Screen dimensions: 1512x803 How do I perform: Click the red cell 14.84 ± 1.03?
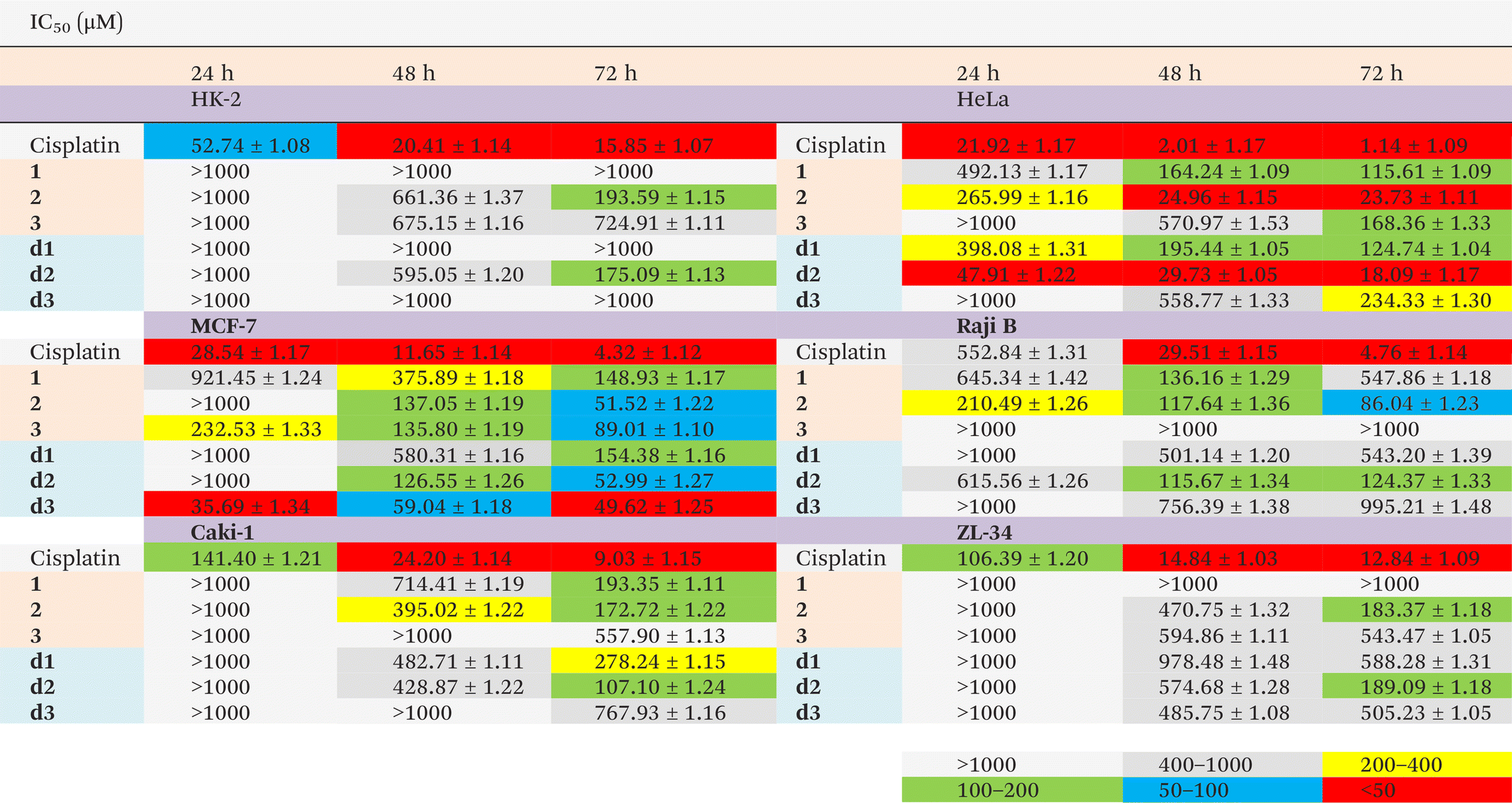click(x=1223, y=558)
